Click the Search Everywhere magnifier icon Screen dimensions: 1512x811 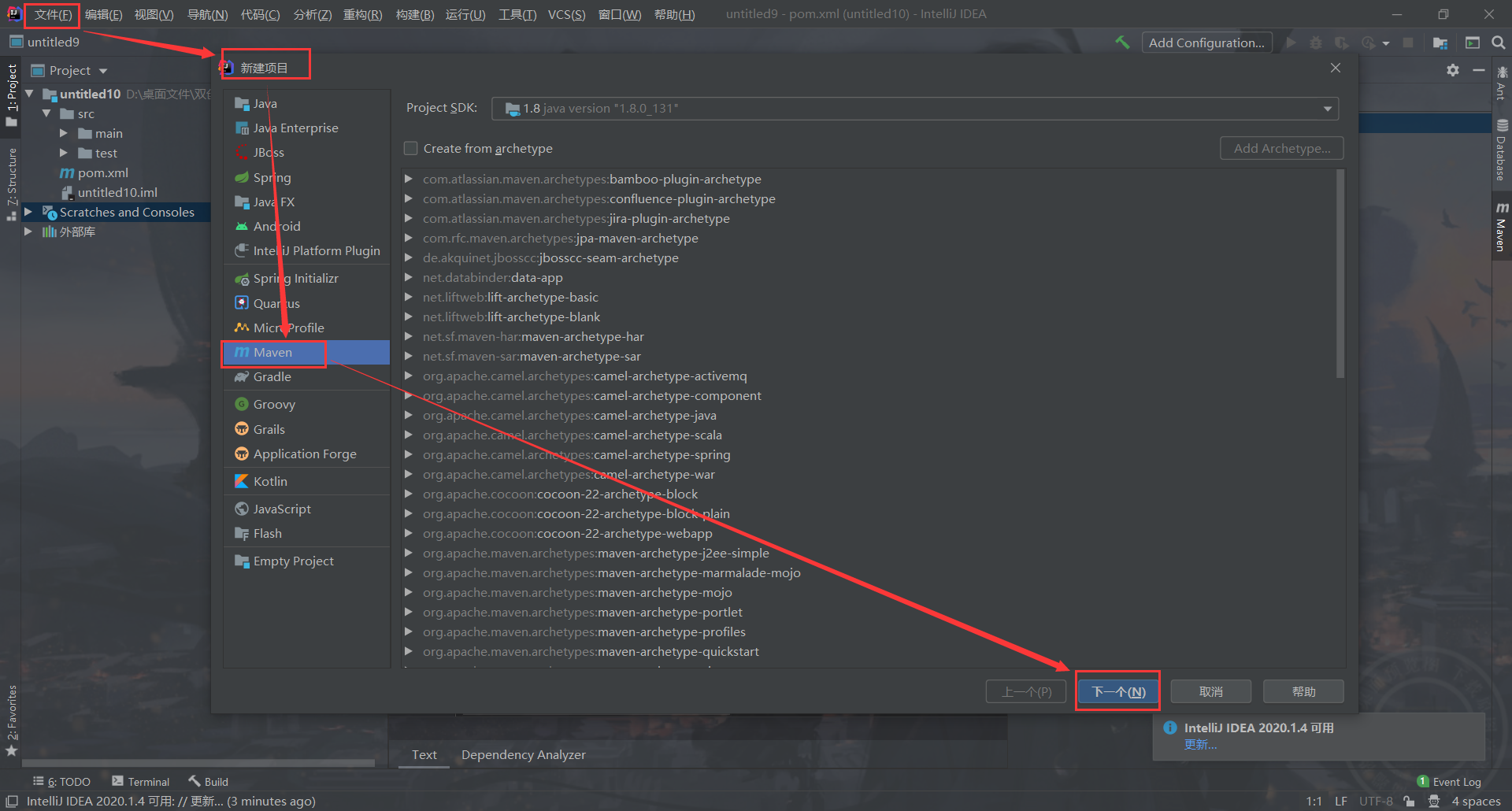pyautogui.click(x=1499, y=43)
